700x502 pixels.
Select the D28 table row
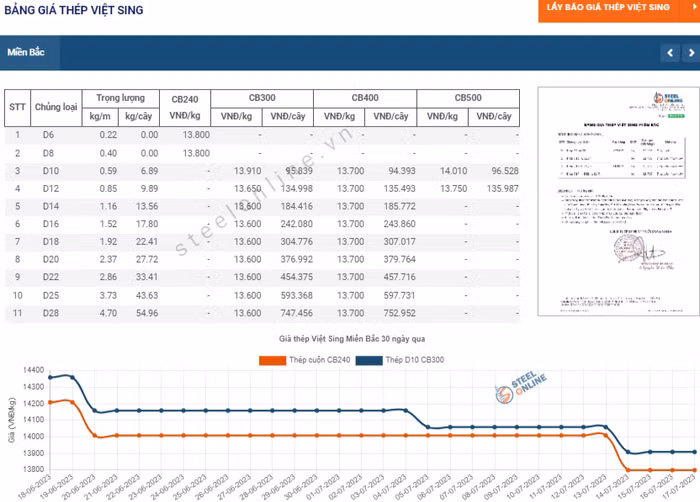(x=262, y=314)
